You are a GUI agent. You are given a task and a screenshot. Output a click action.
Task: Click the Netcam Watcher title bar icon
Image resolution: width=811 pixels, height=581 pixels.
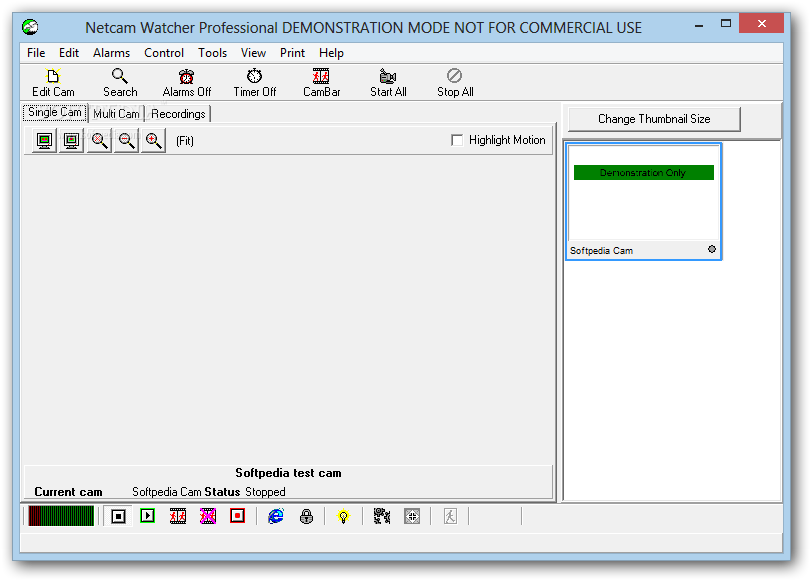tap(30, 27)
